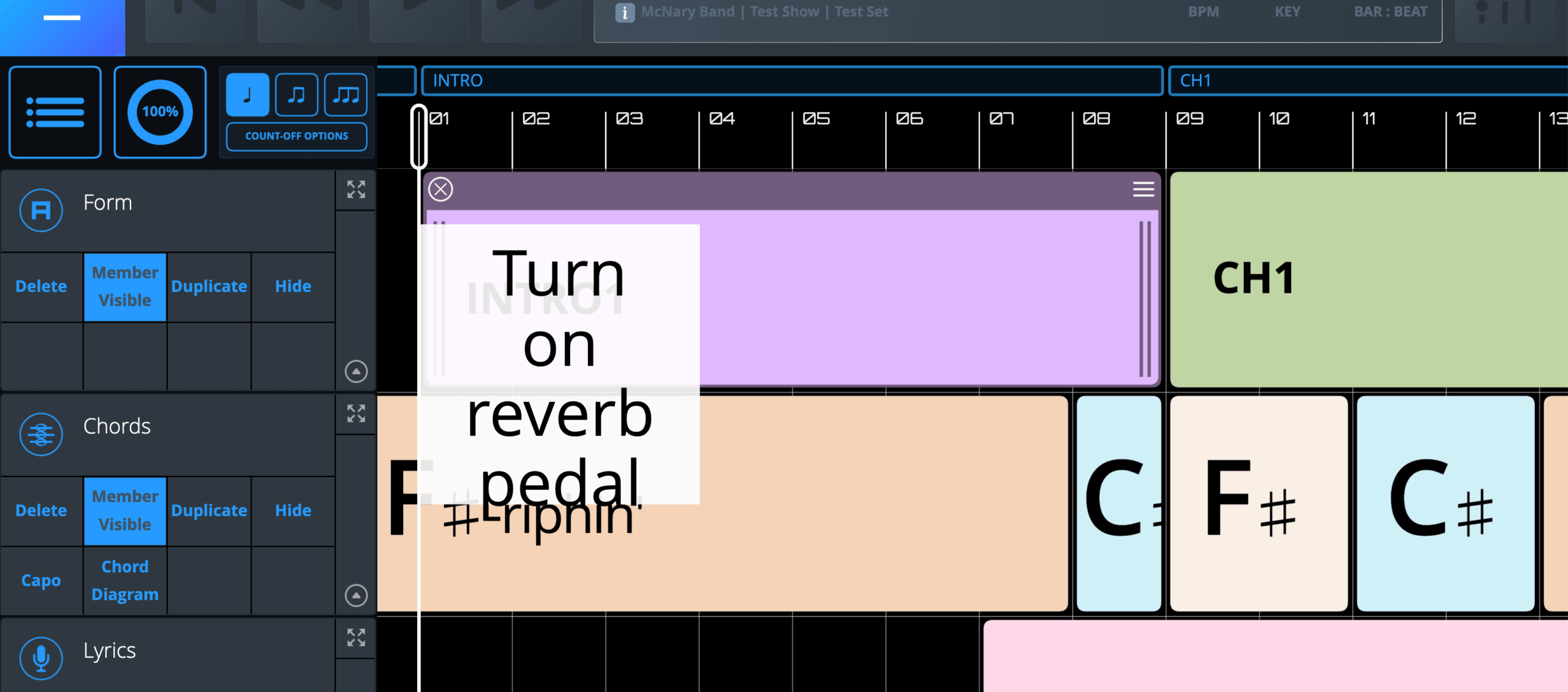This screenshot has height=692, width=1568.
Task: Click the BAR : BEAT label
Action: (1390, 12)
